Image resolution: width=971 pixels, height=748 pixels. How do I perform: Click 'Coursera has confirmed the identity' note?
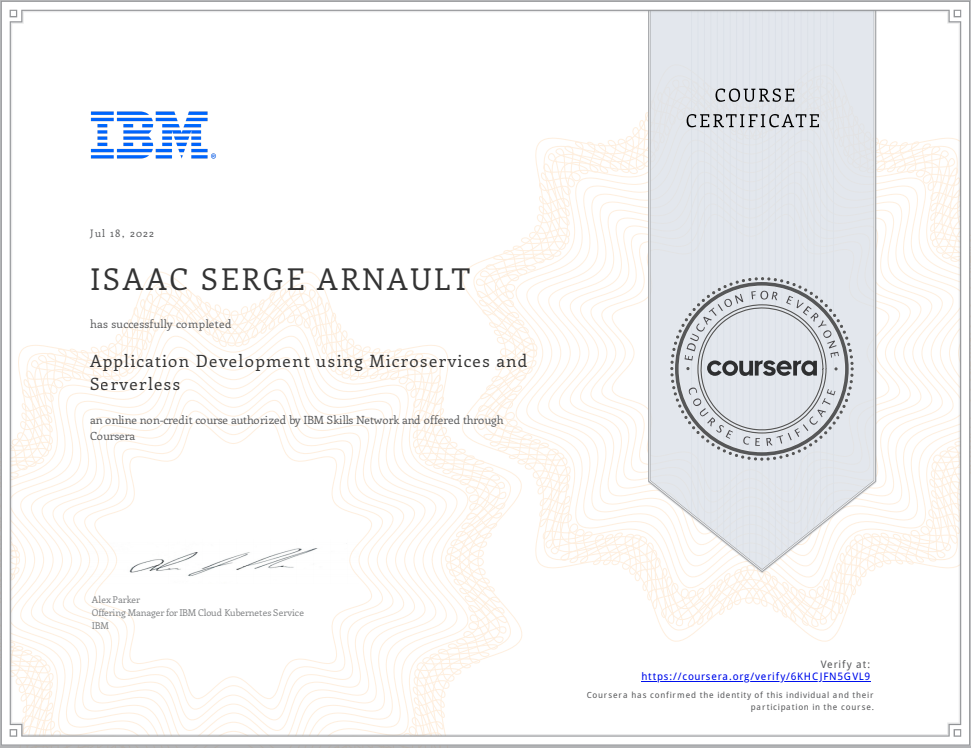click(730, 701)
